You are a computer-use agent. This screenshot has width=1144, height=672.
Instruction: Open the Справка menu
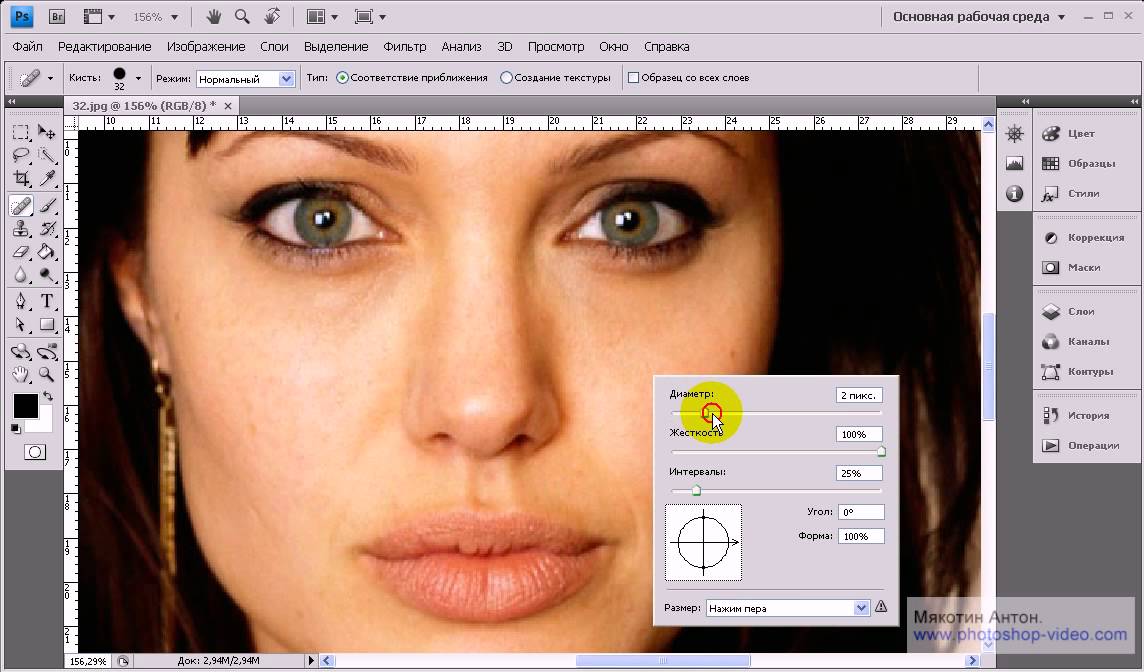coord(666,46)
